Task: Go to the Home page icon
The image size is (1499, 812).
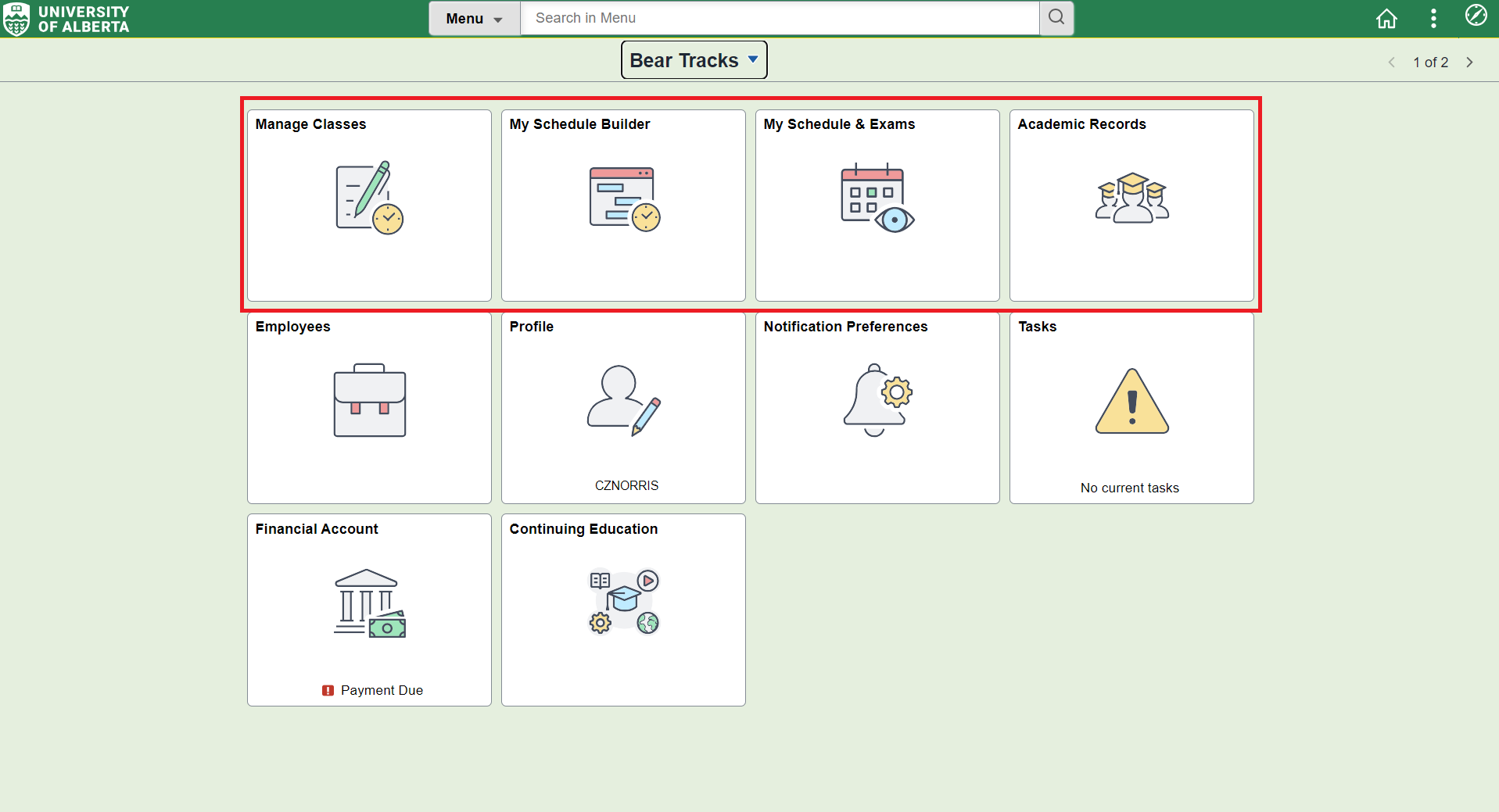Action: pos(1386,18)
